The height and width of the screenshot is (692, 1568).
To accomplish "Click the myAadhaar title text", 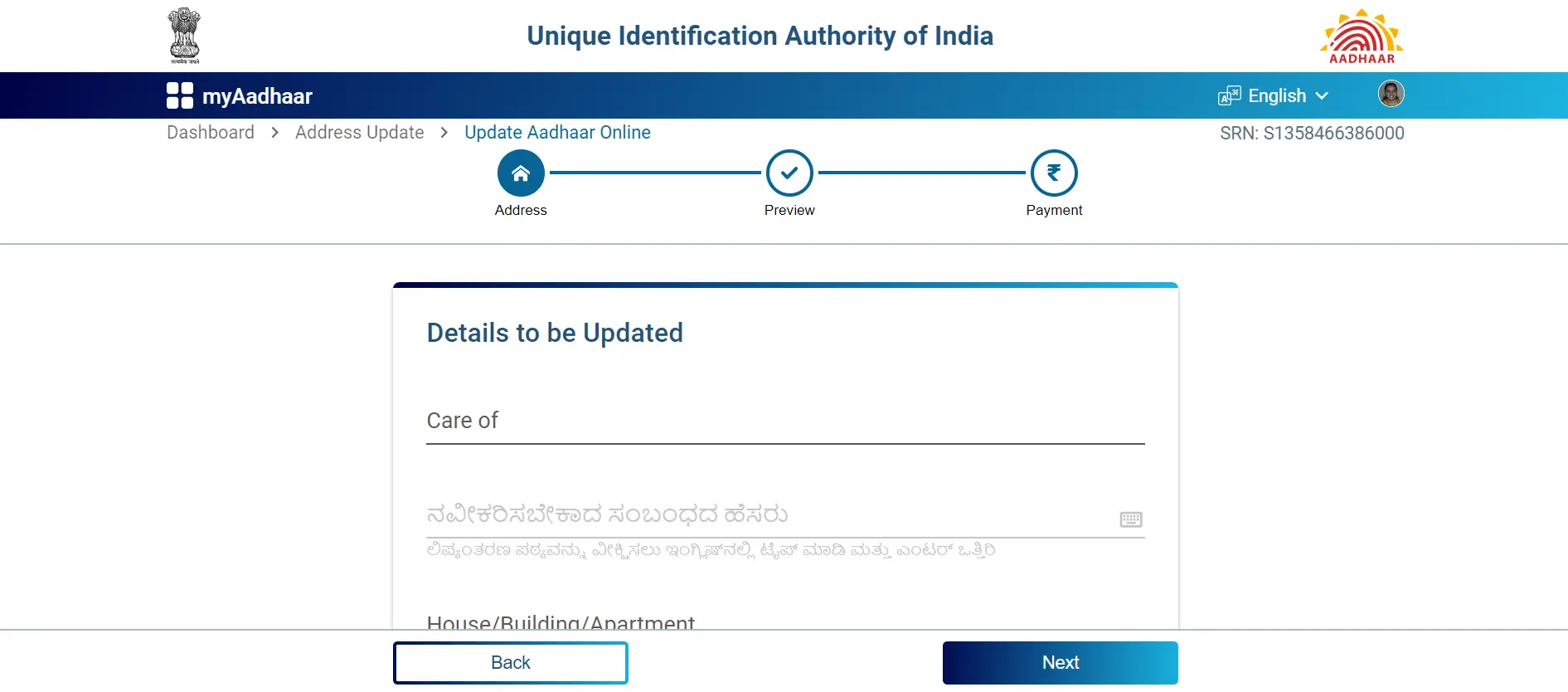I will pos(257,96).
